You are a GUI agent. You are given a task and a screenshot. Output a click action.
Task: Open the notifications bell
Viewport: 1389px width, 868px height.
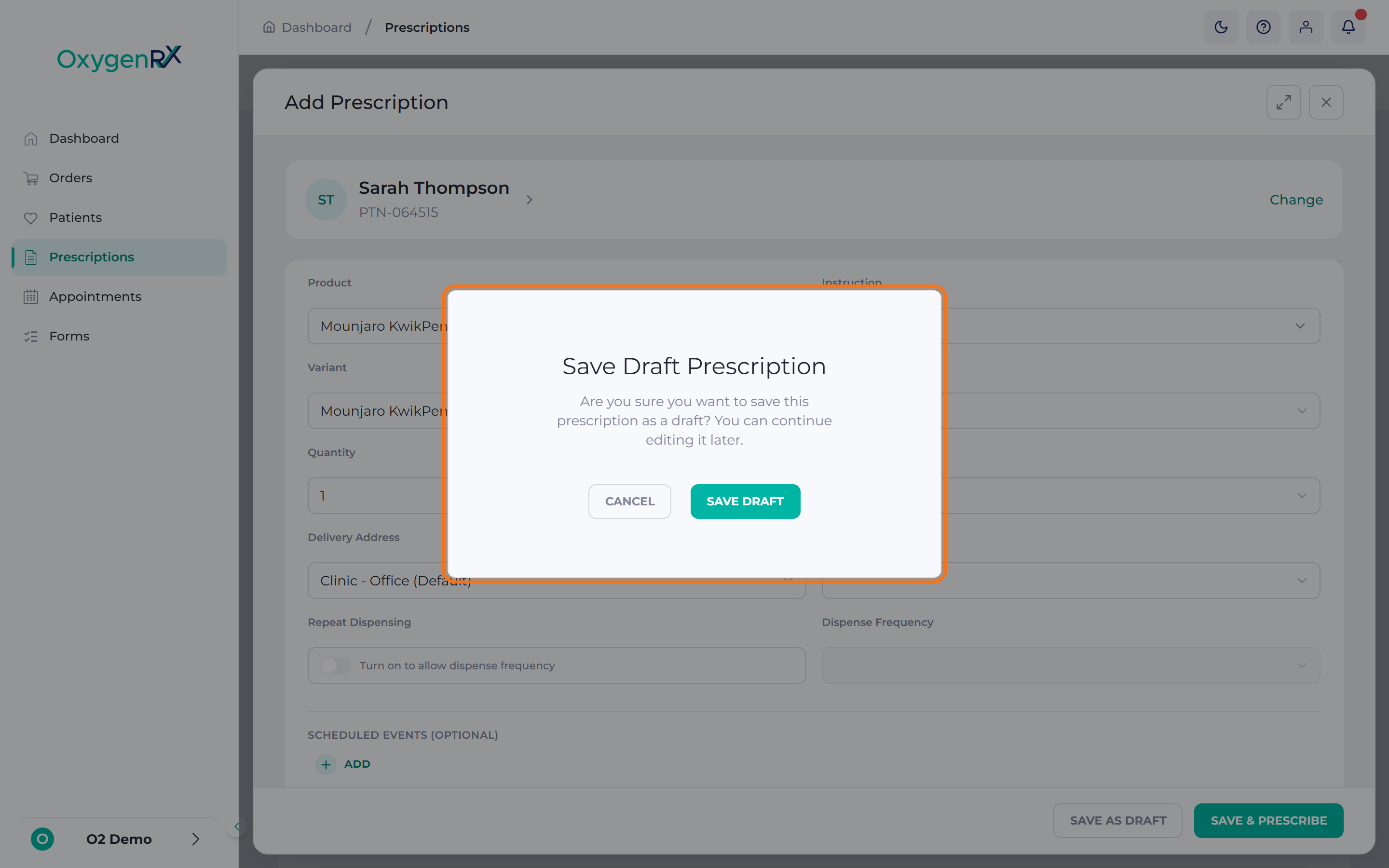pyautogui.click(x=1348, y=27)
